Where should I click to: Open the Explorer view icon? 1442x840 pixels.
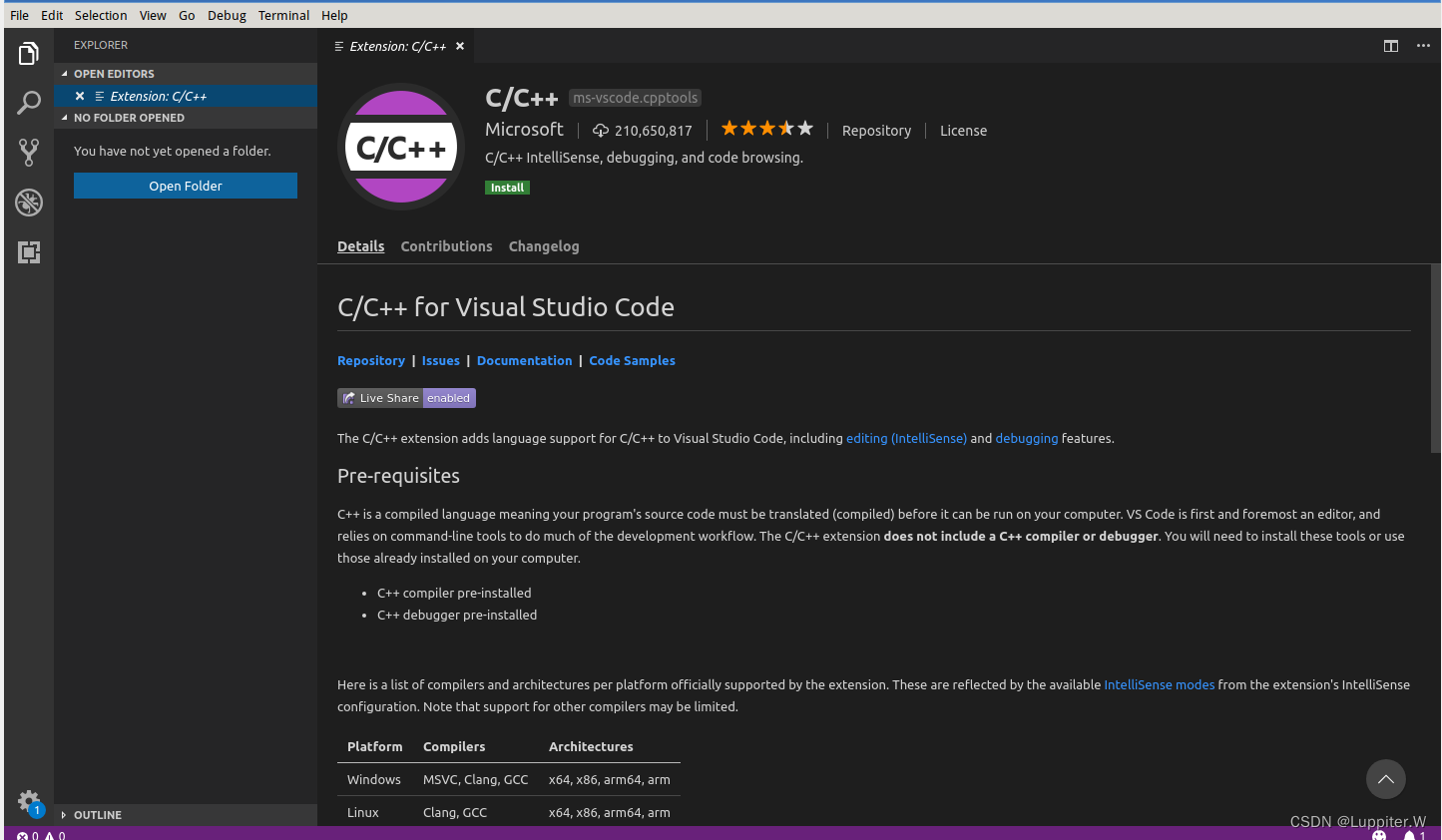click(28, 52)
